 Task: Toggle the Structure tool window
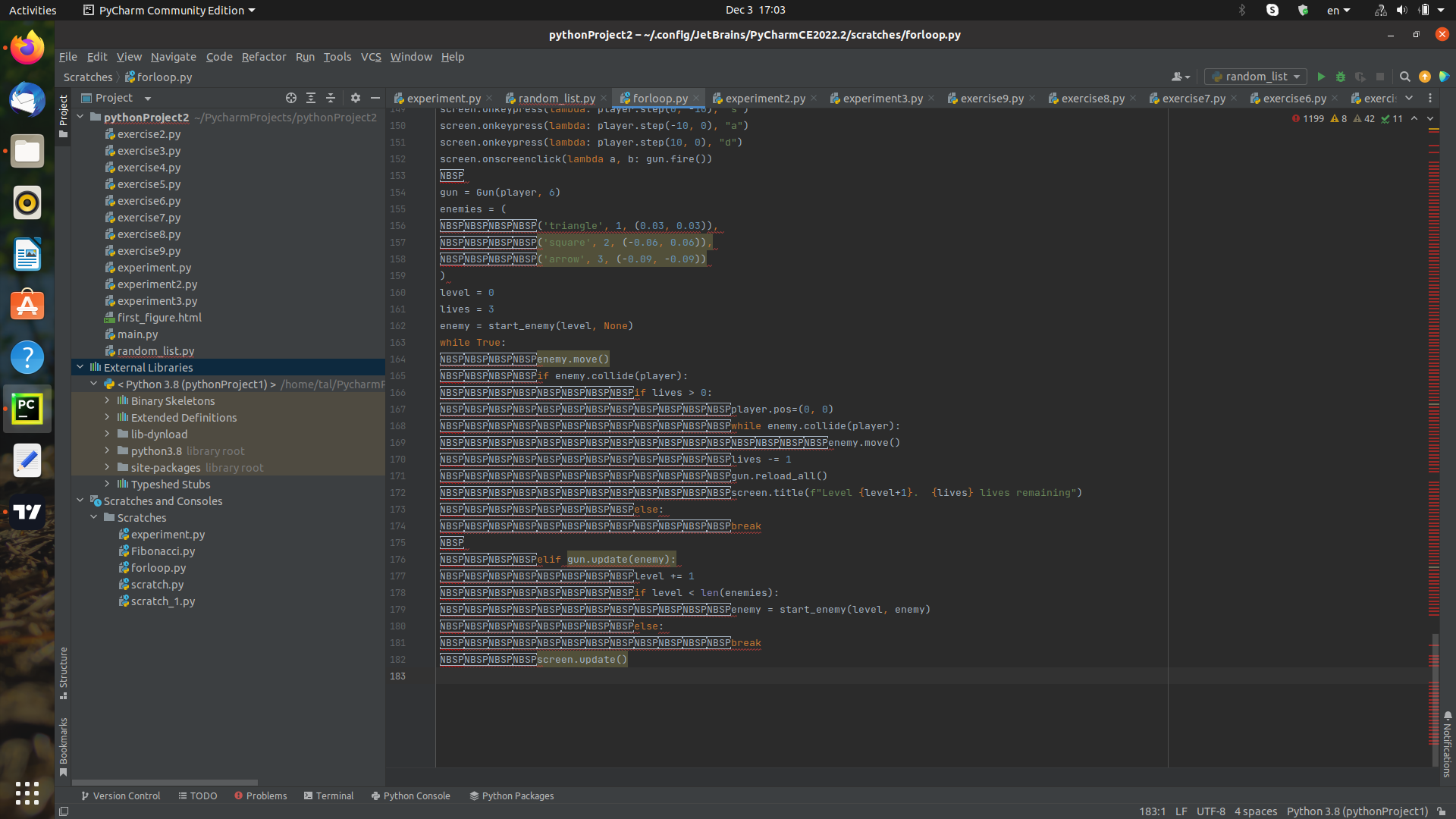pos(64,671)
